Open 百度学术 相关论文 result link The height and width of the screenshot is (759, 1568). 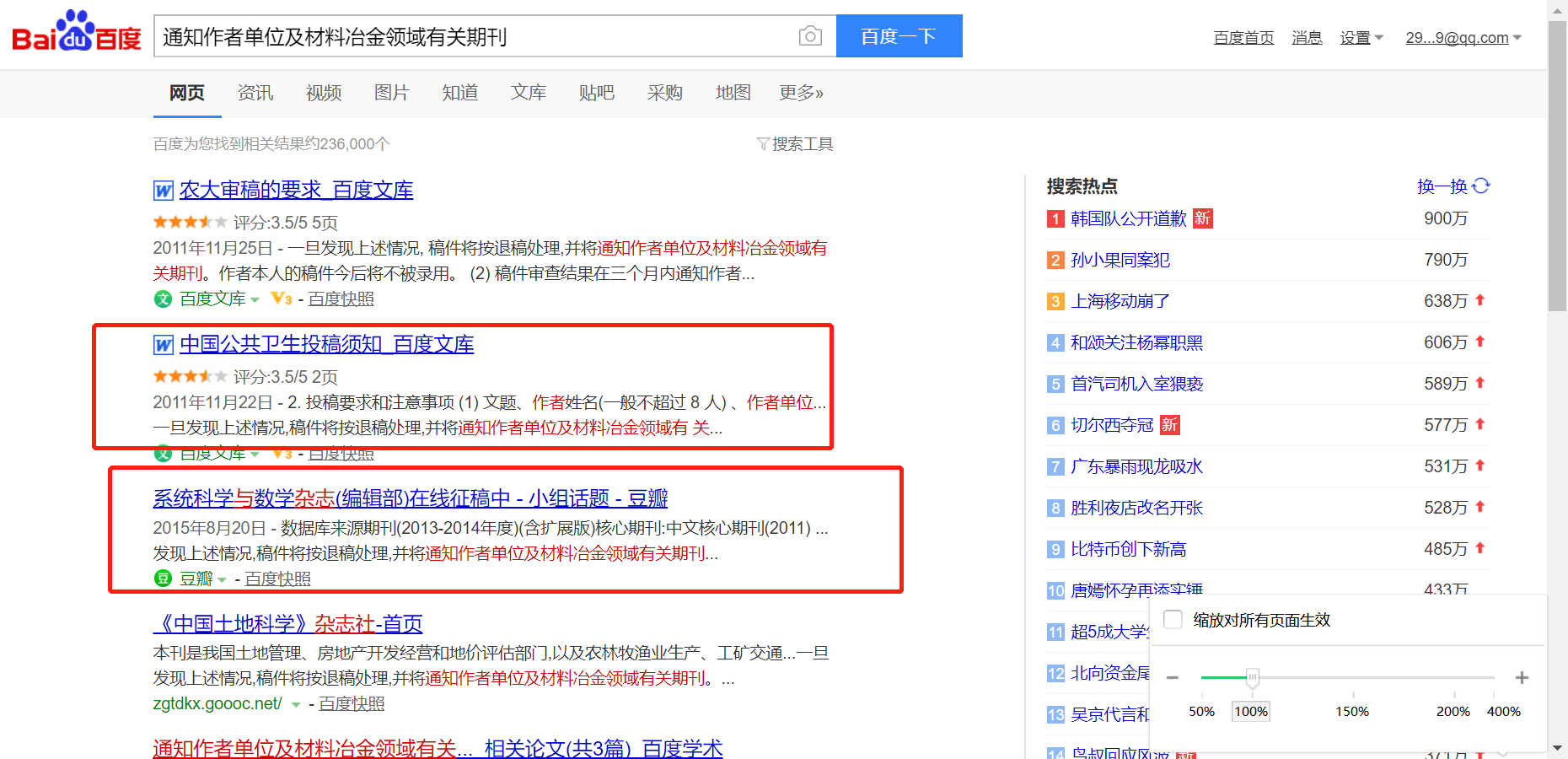tap(438, 748)
